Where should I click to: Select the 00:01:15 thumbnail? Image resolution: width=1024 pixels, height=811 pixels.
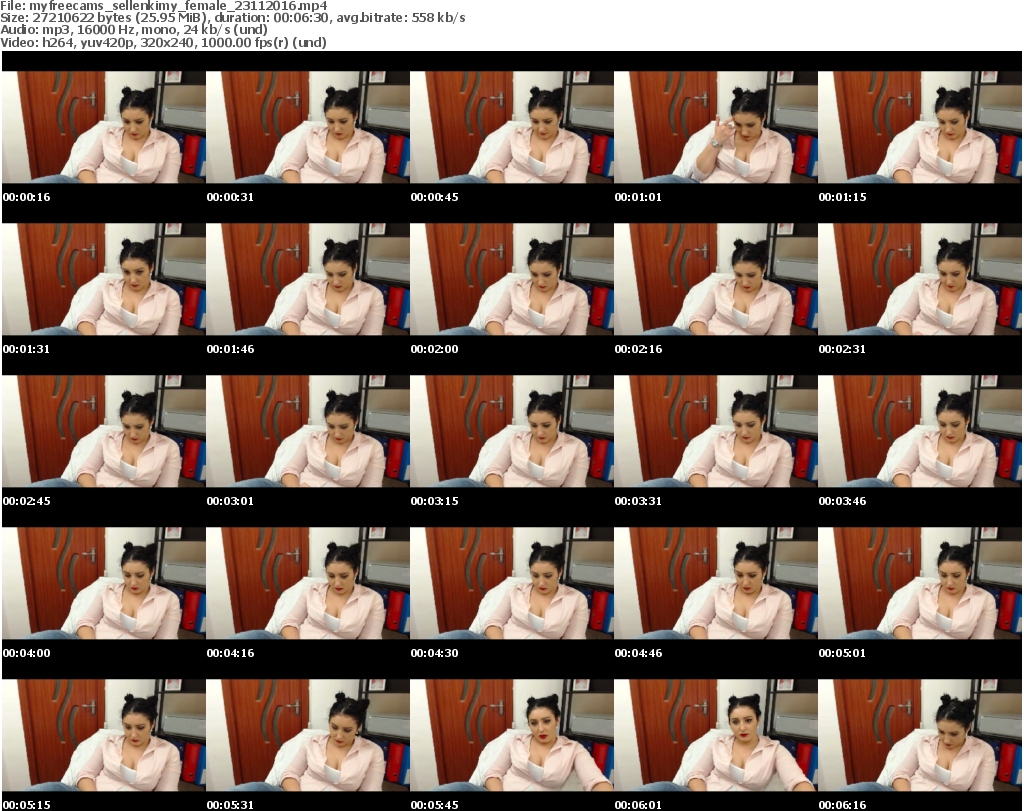(x=920, y=127)
